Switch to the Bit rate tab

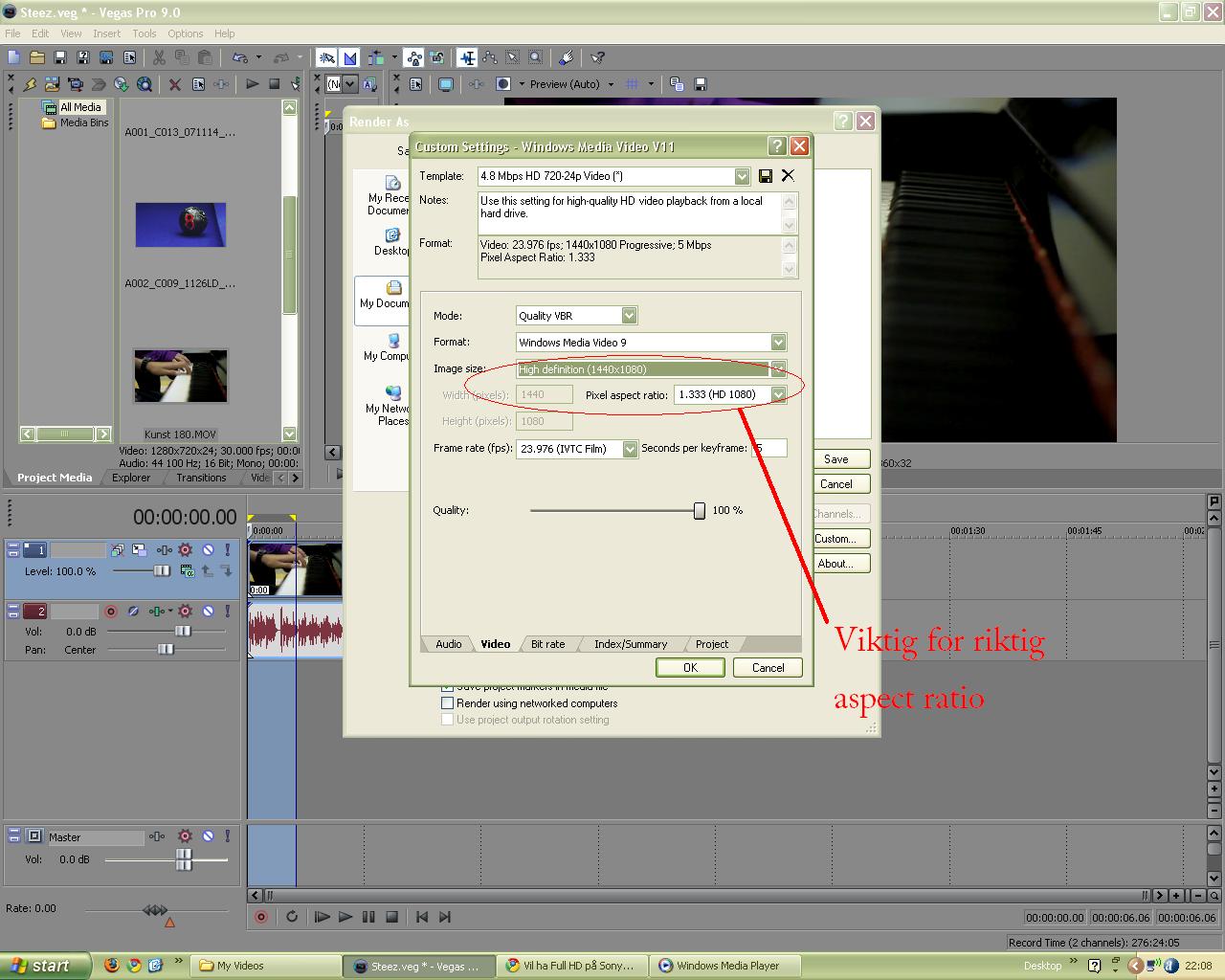547,644
